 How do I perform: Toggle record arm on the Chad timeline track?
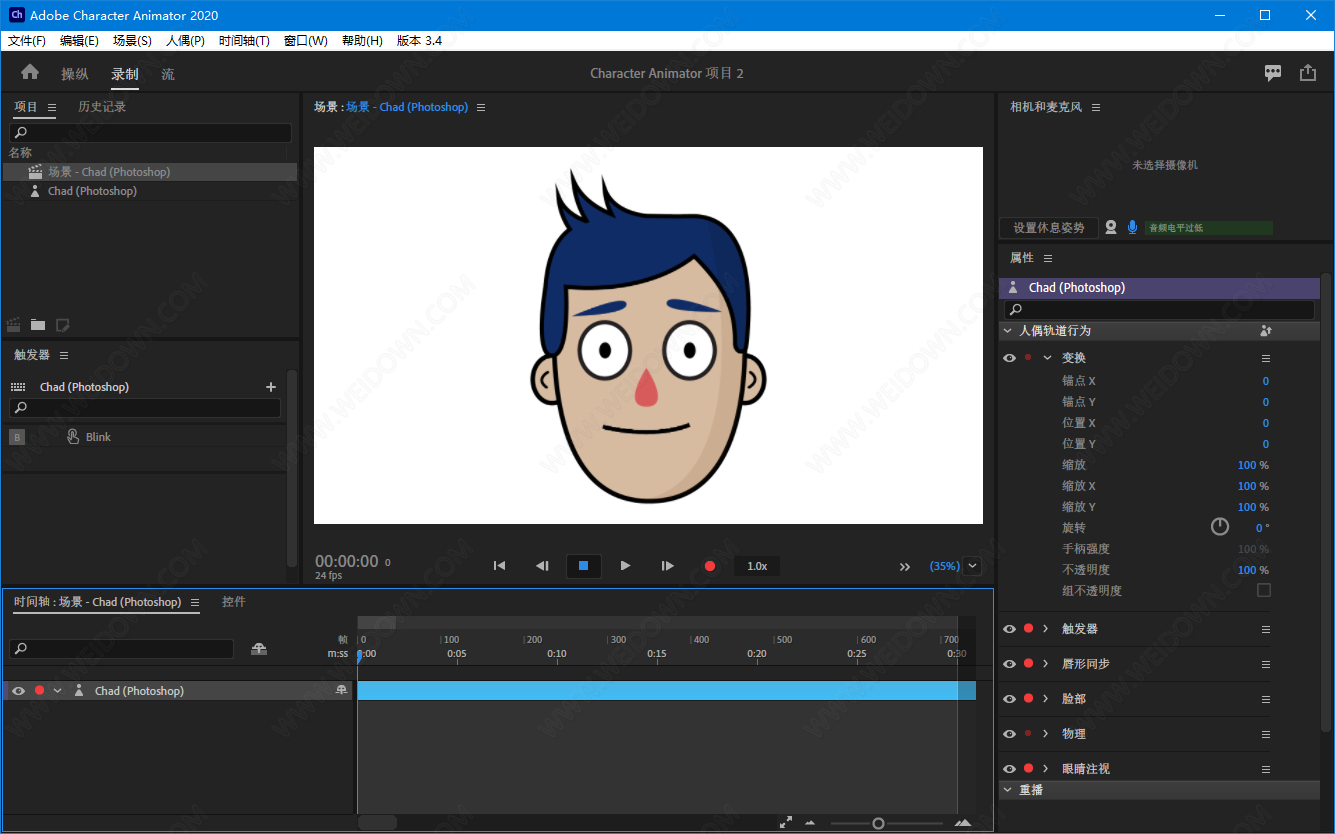coord(40,690)
